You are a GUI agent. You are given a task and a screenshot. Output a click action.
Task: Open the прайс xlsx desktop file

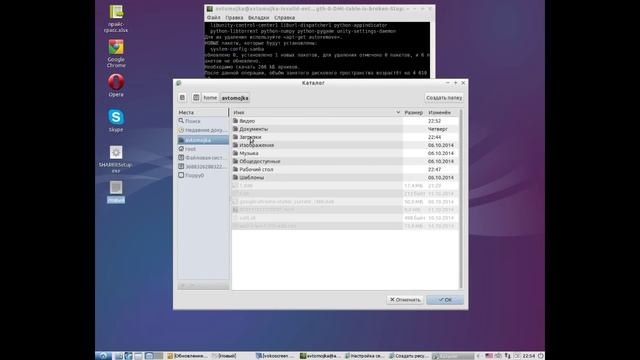pyautogui.click(x=116, y=19)
